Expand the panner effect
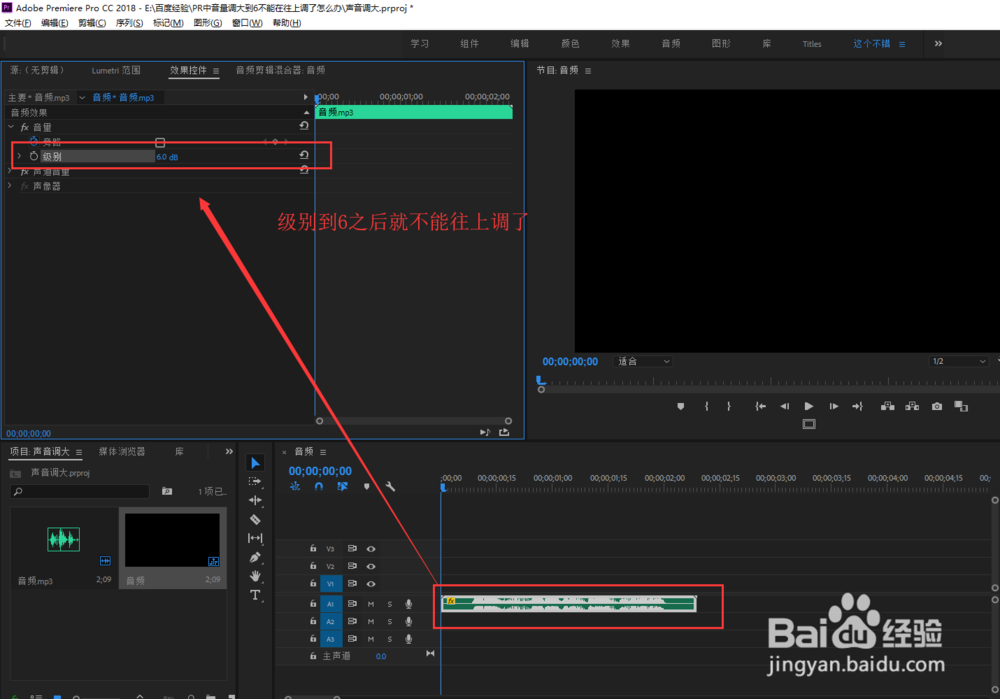Screen dimensions: 1000x699 (x=10, y=186)
